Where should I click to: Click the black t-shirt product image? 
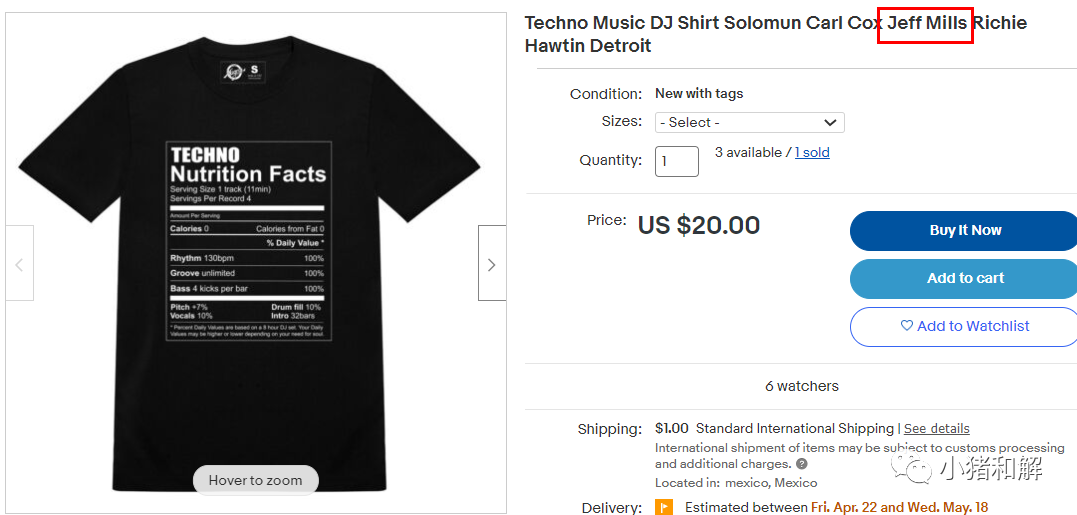[x=250, y=250]
